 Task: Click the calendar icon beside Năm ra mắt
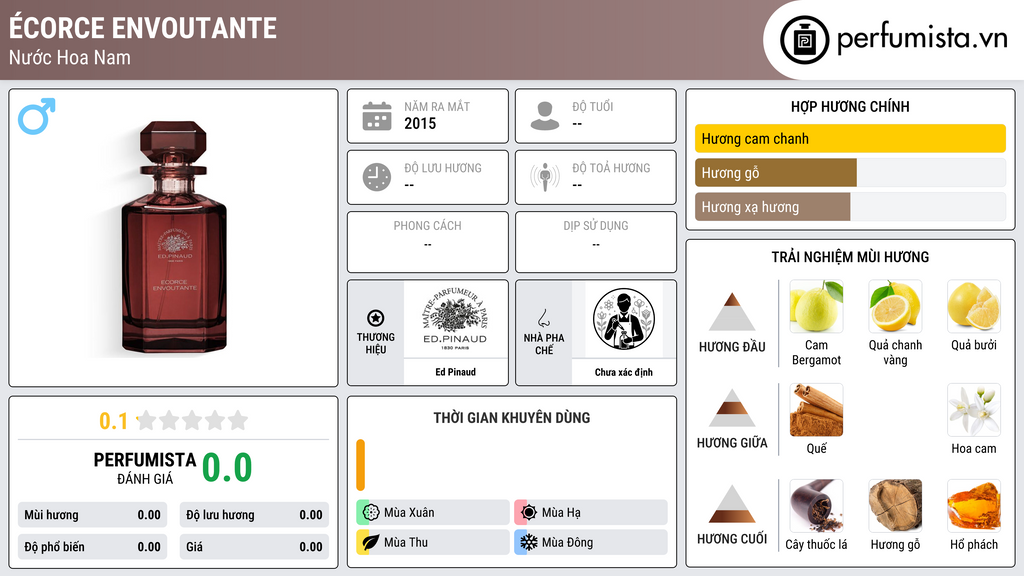377,116
